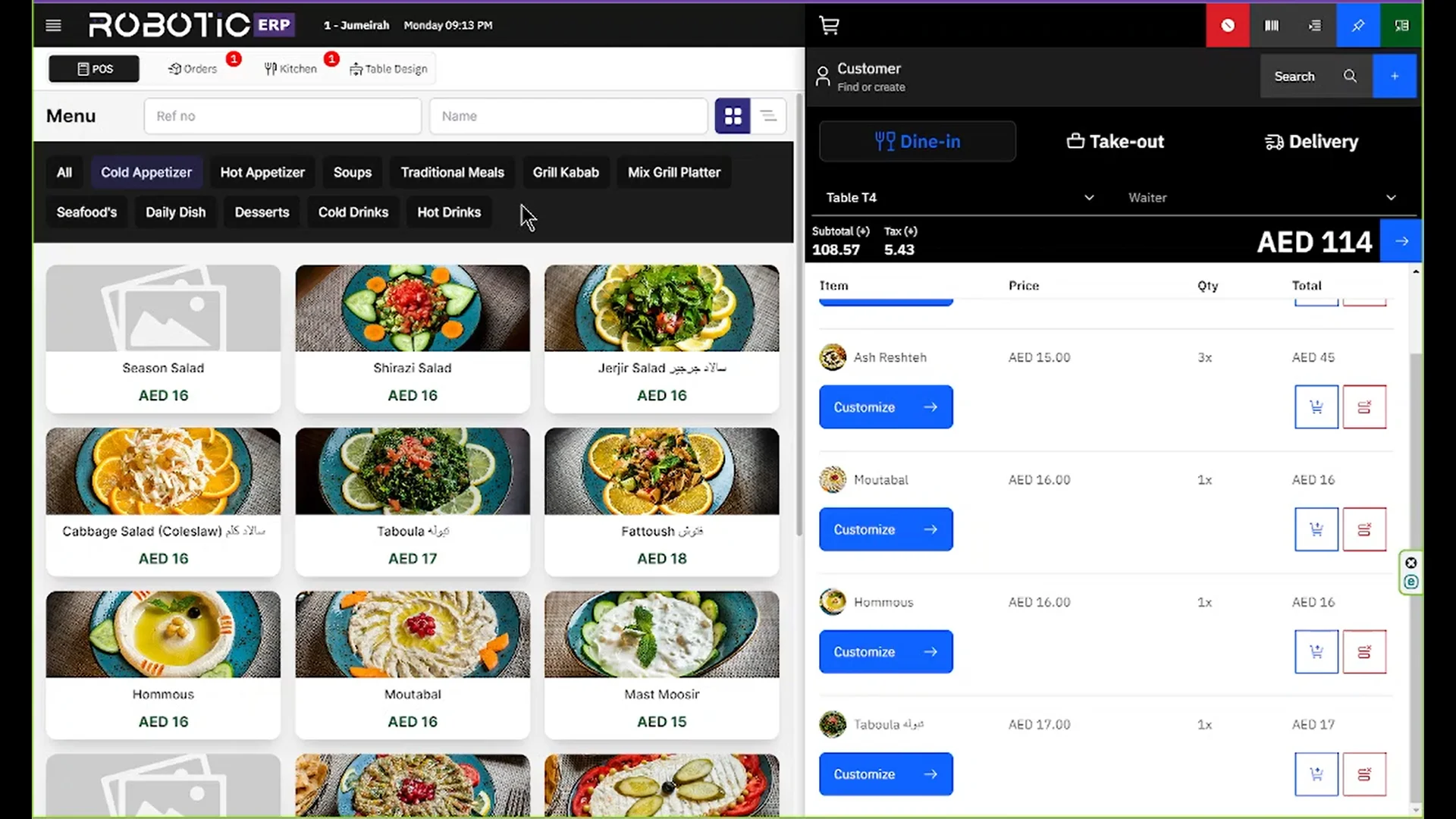
Task: Add Jerjir Salad to order
Action: pos(662,339)
